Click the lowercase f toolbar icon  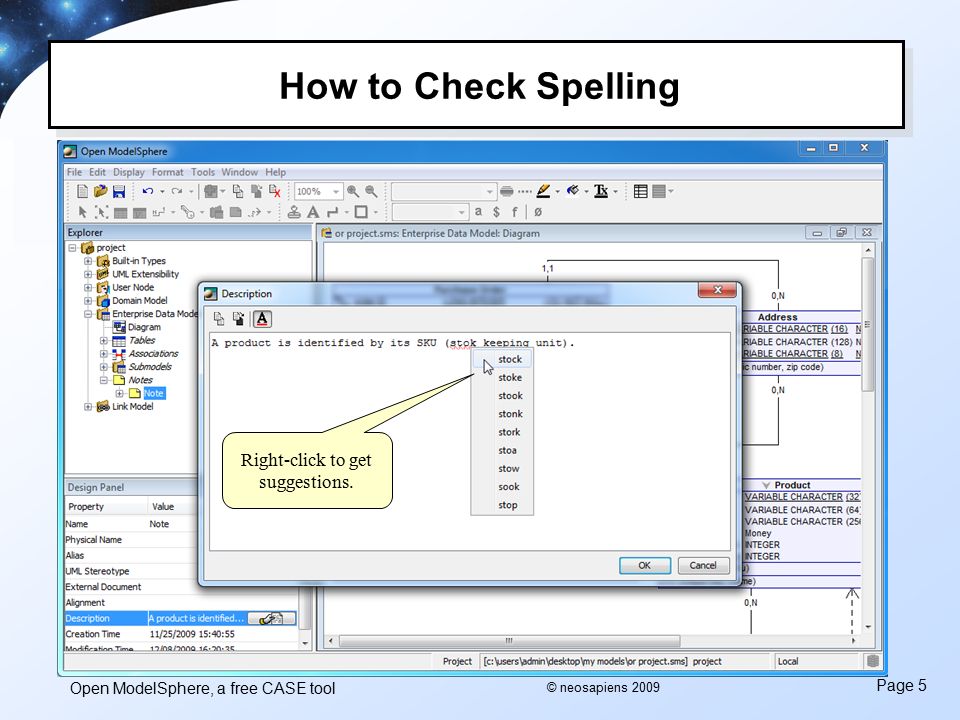tap(514, 212)
